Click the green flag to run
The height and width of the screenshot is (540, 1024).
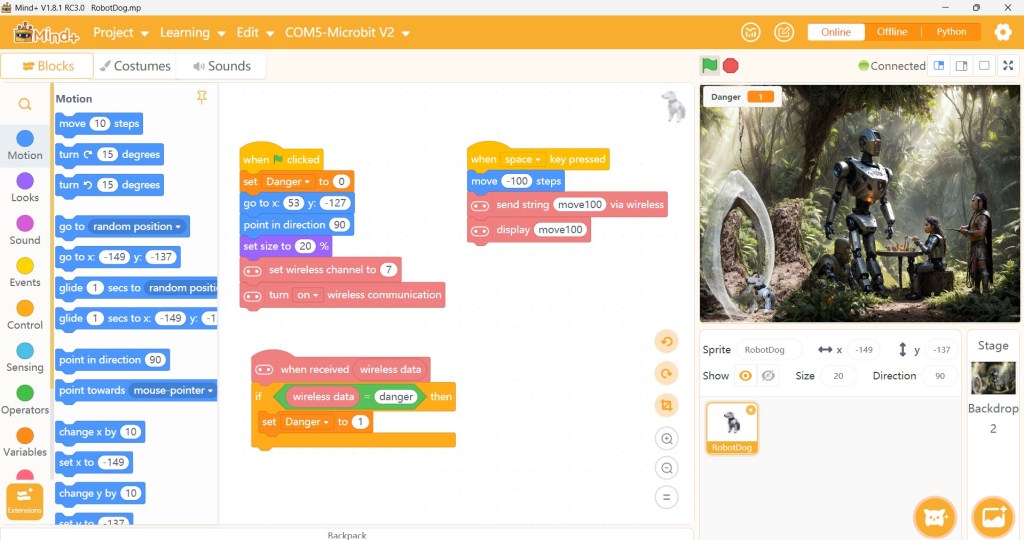[709, 66]
